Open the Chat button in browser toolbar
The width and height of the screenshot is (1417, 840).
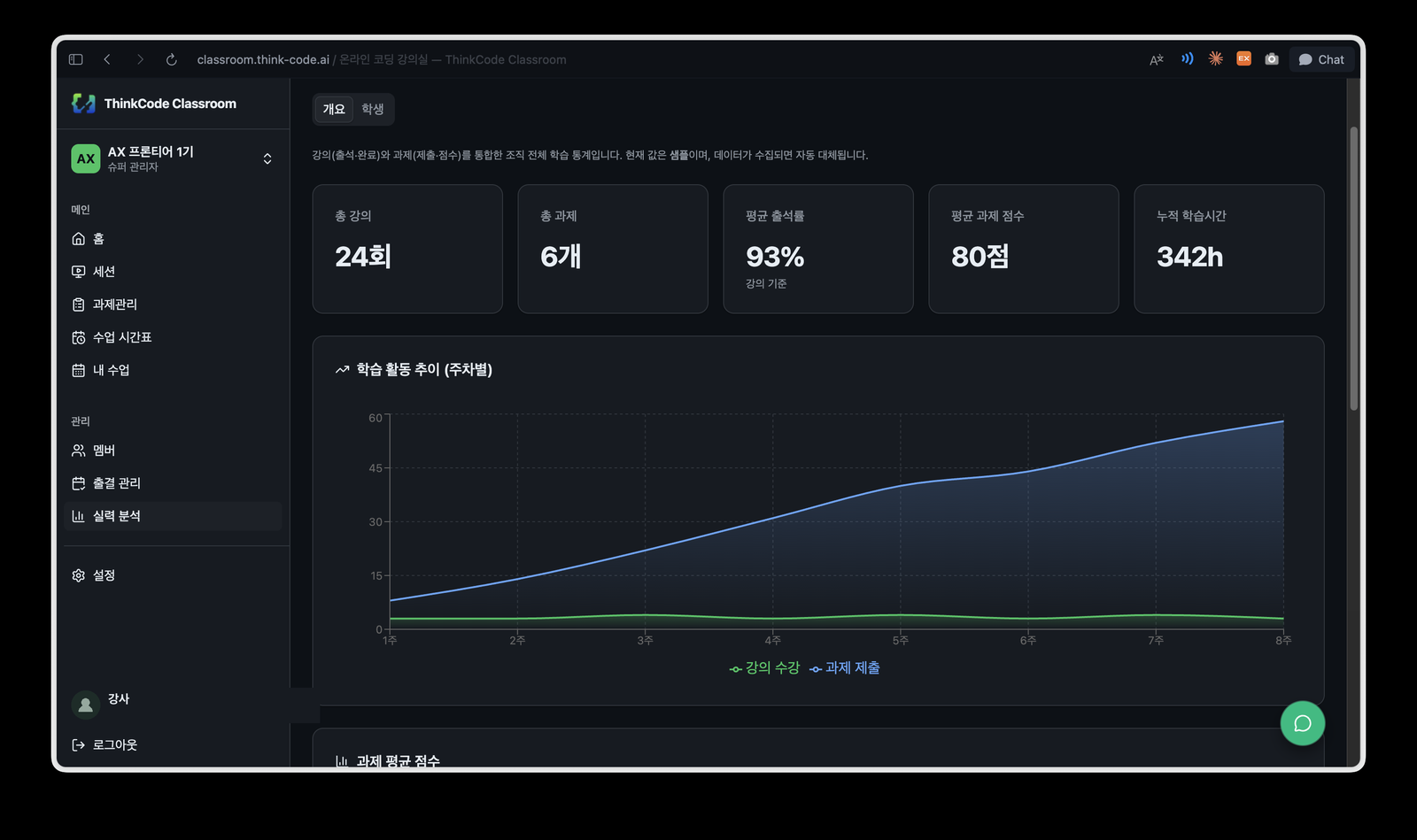click(x=1321, y=59)
